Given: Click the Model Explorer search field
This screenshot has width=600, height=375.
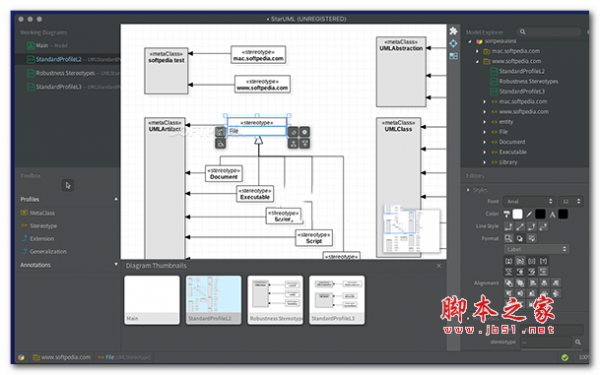Looking at the screenshot, I should pyautogui.click(x=549, y=32).
